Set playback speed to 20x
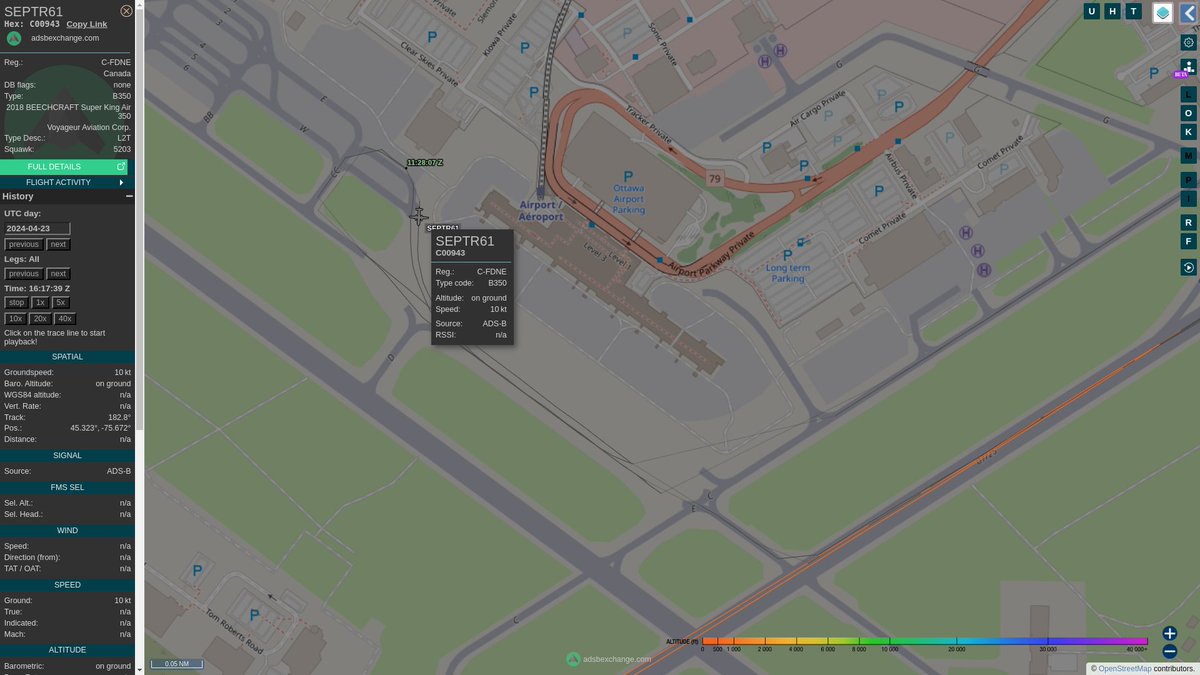 click(x=40, y=319)
